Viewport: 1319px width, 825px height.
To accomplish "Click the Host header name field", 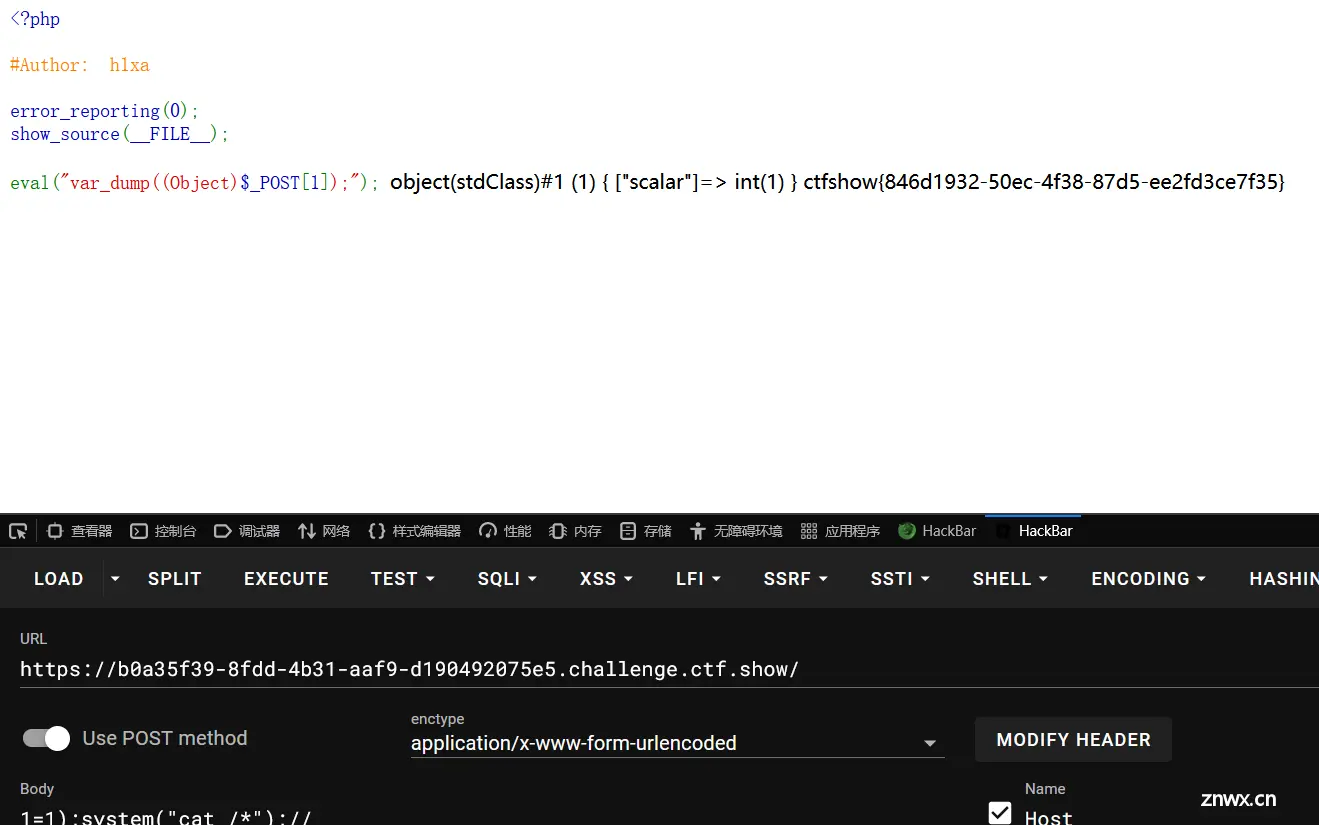I will 1170,816.
